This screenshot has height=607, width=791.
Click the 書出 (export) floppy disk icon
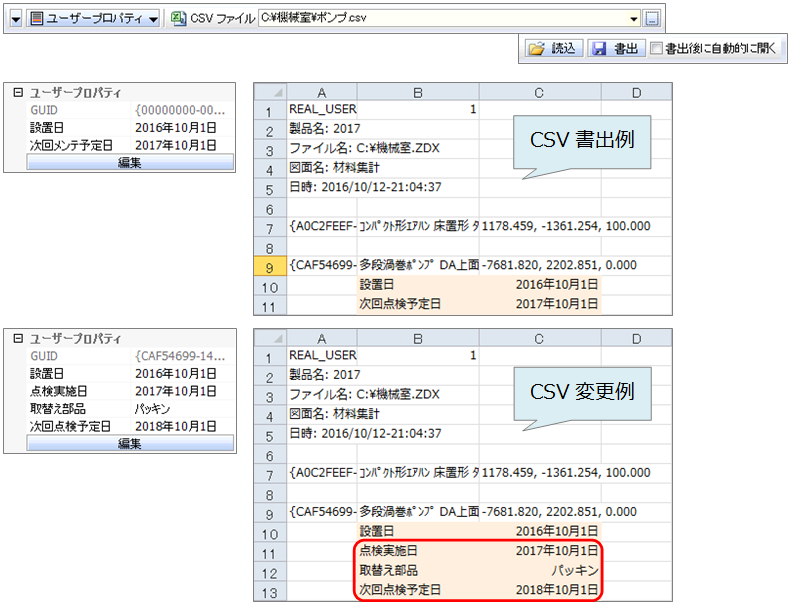point(598,48)
